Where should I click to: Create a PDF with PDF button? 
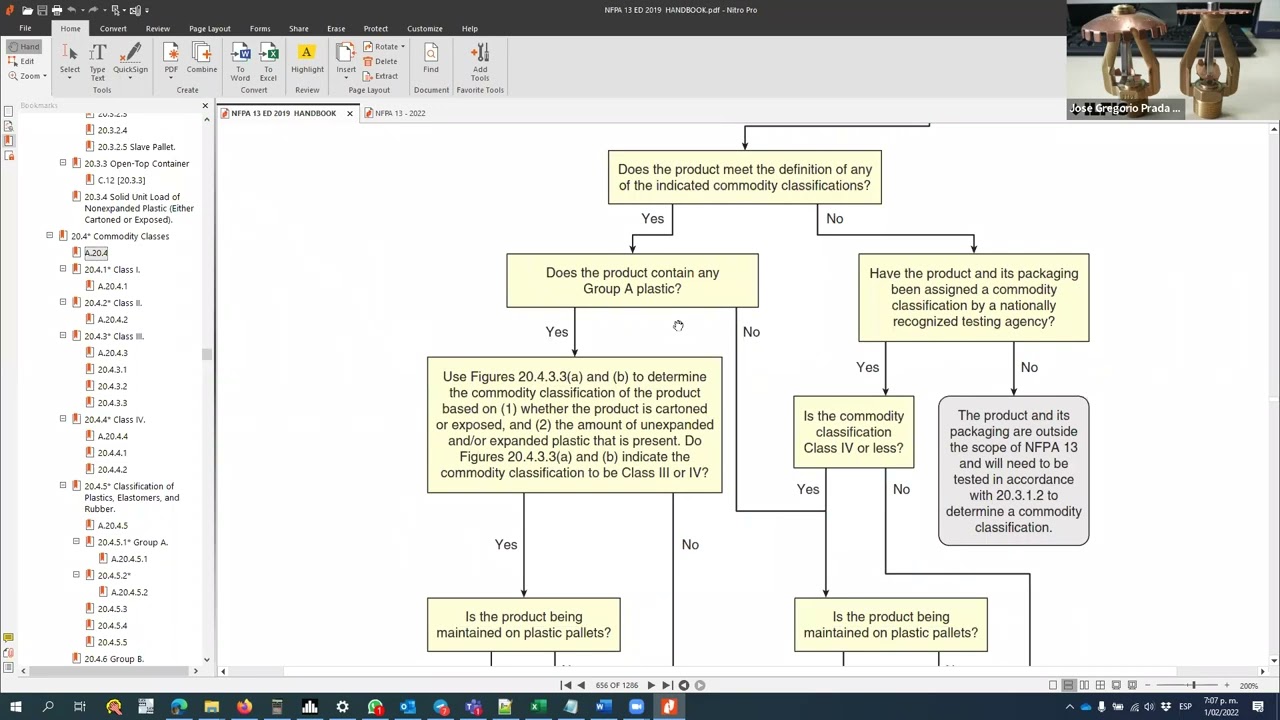pyautogui.click(x=171, y=62)
